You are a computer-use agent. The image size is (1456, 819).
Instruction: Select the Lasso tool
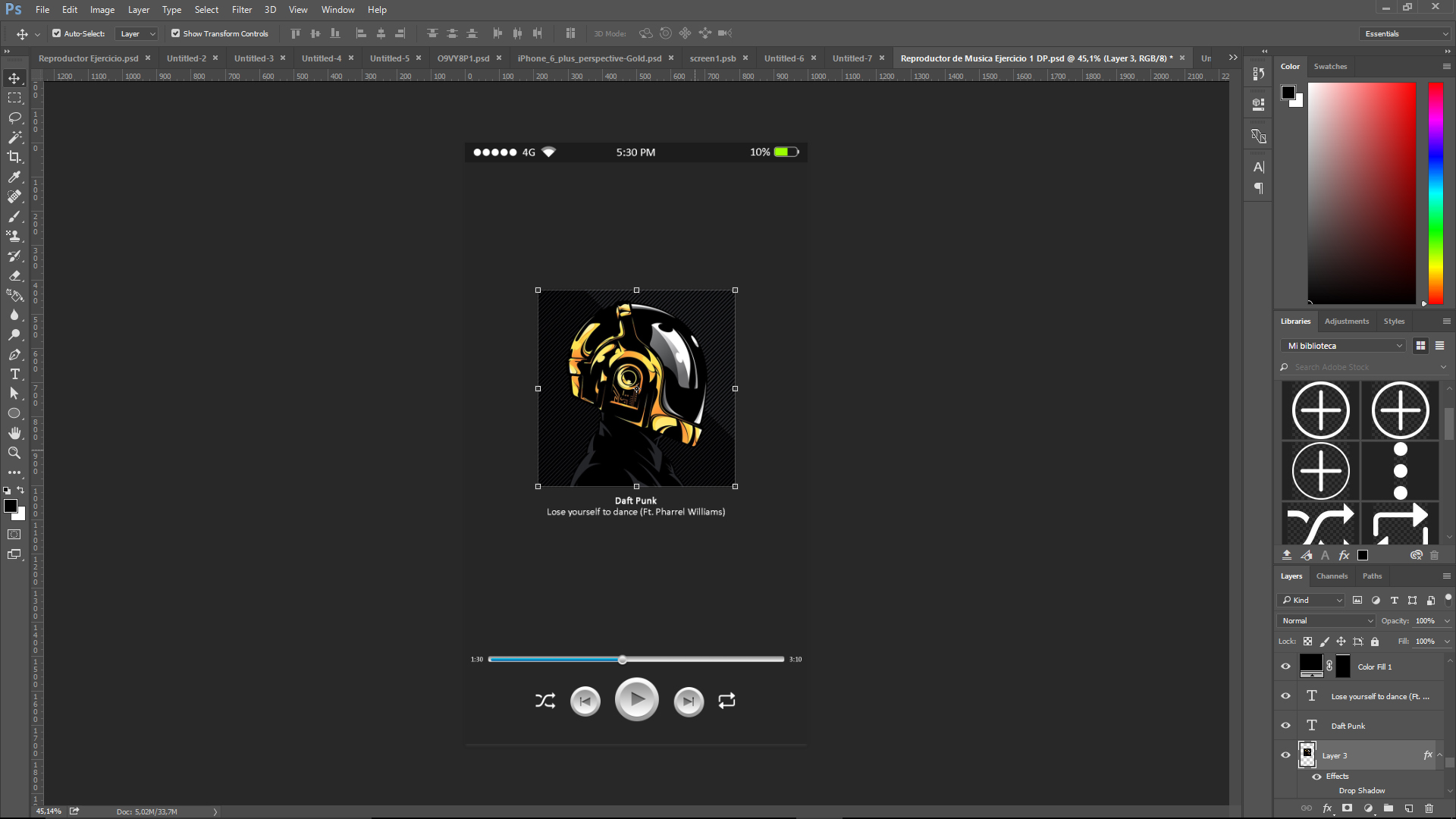coord(14,118)
